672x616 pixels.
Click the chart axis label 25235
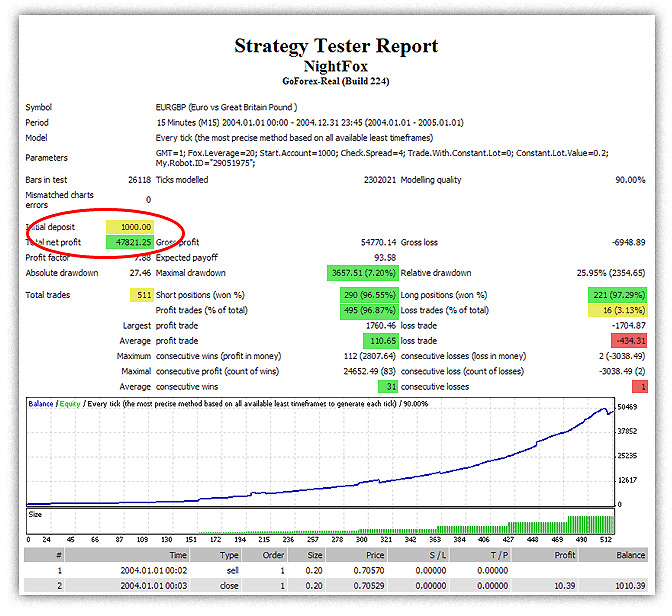pyautogui.click(x=627, y=456)
